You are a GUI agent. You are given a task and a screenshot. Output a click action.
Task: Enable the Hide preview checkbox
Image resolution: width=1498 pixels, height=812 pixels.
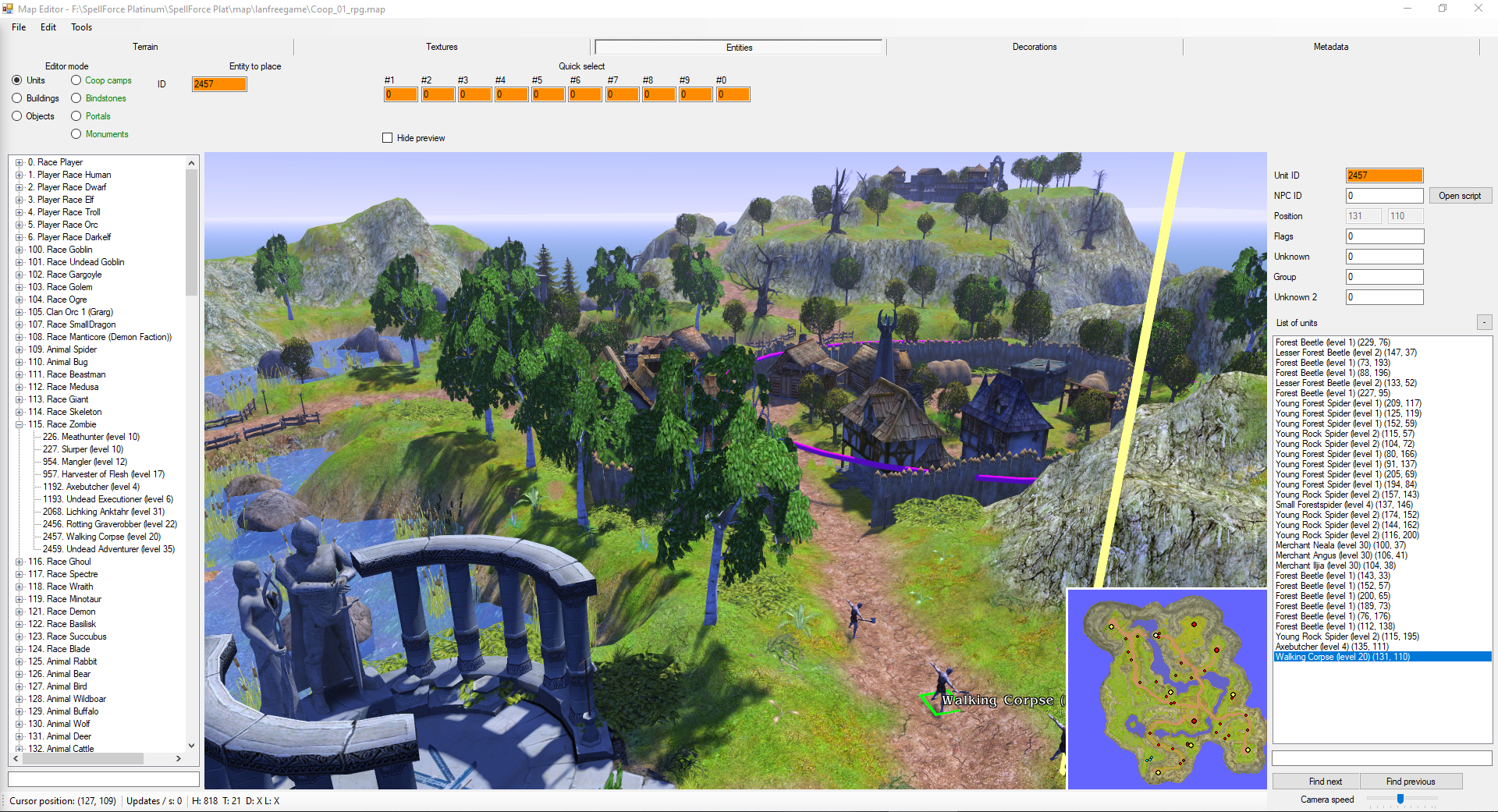tap(387, 138)
